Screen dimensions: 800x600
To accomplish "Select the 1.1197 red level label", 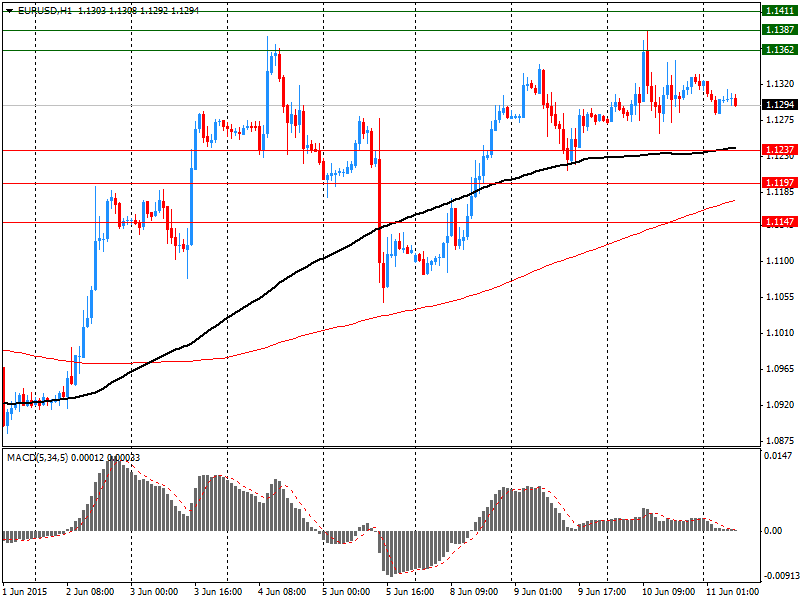I will click(780, 183).
